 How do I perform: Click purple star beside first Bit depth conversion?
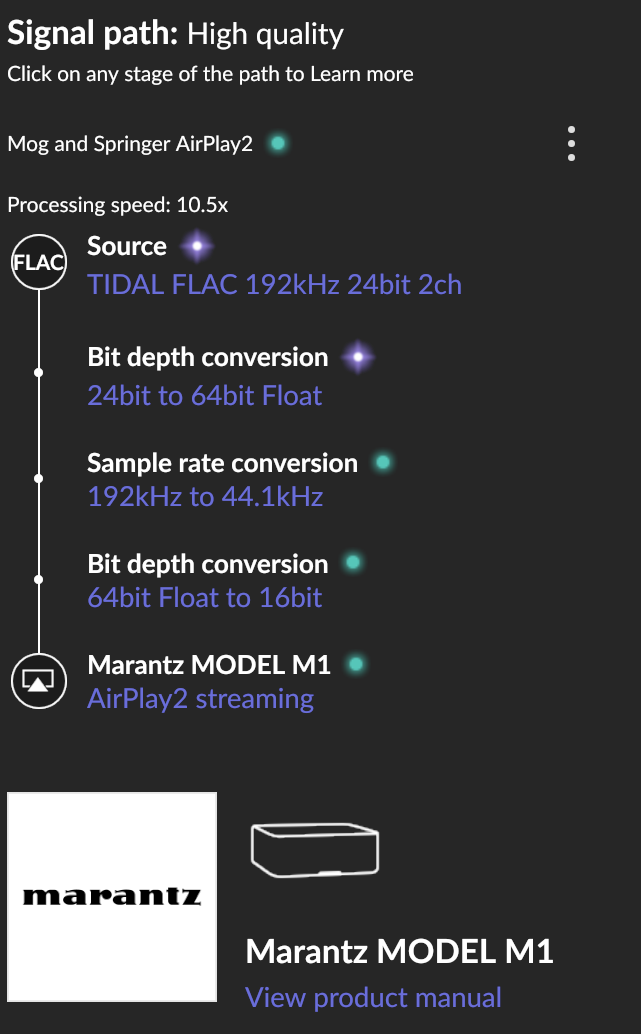358,357
